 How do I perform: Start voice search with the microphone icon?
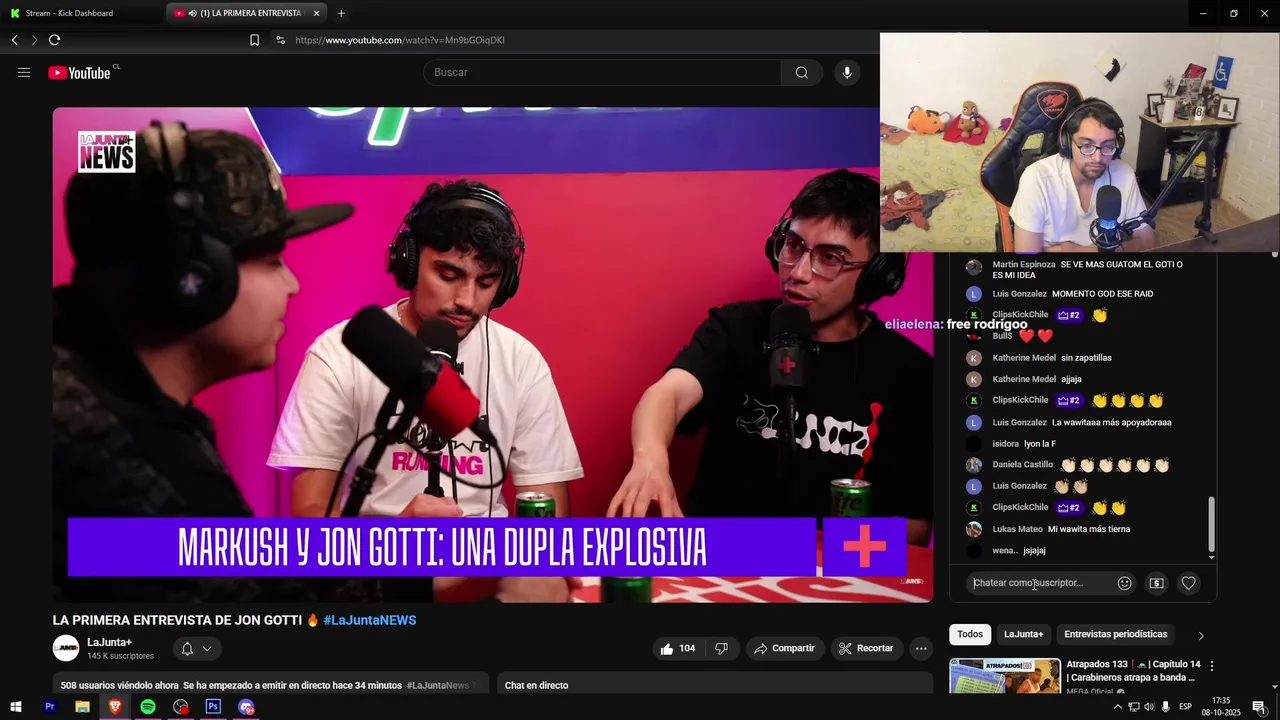click(x=847, y=72)
